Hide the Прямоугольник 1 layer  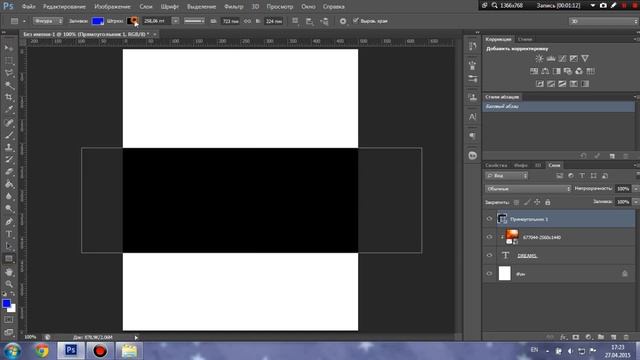click(489, 219)
